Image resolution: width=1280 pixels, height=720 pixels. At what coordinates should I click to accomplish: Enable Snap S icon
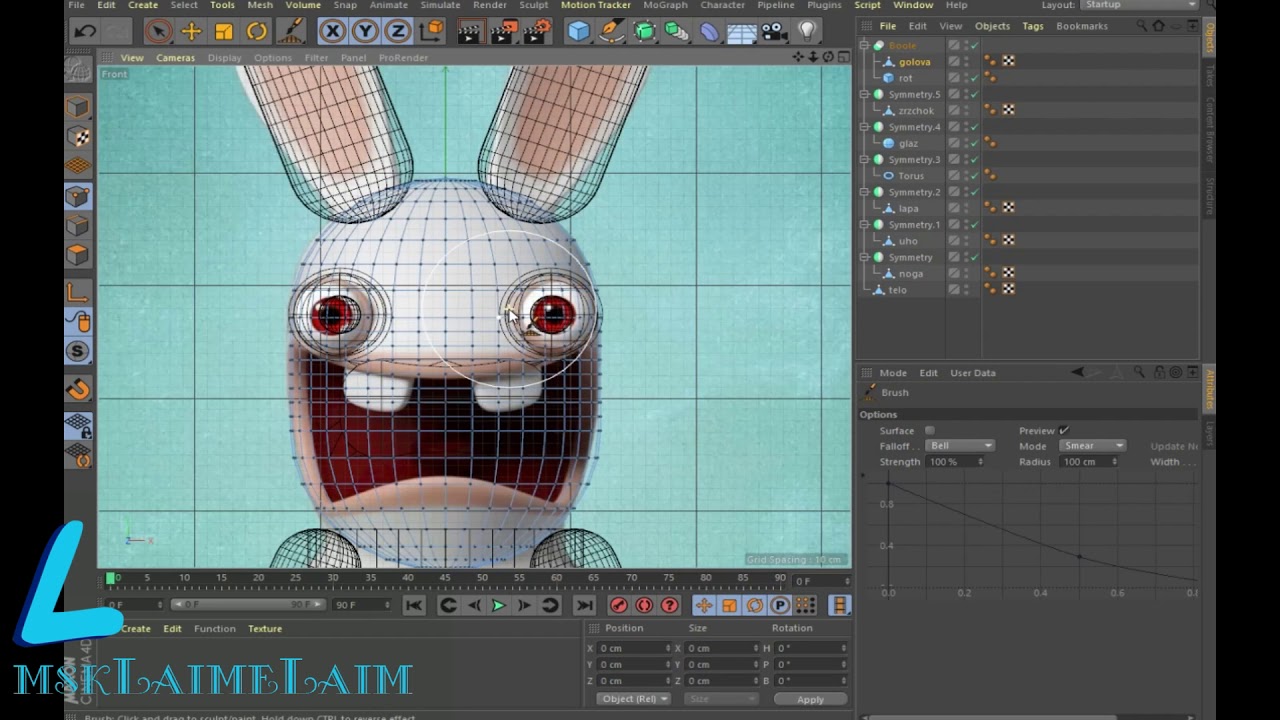click(78, 351)
